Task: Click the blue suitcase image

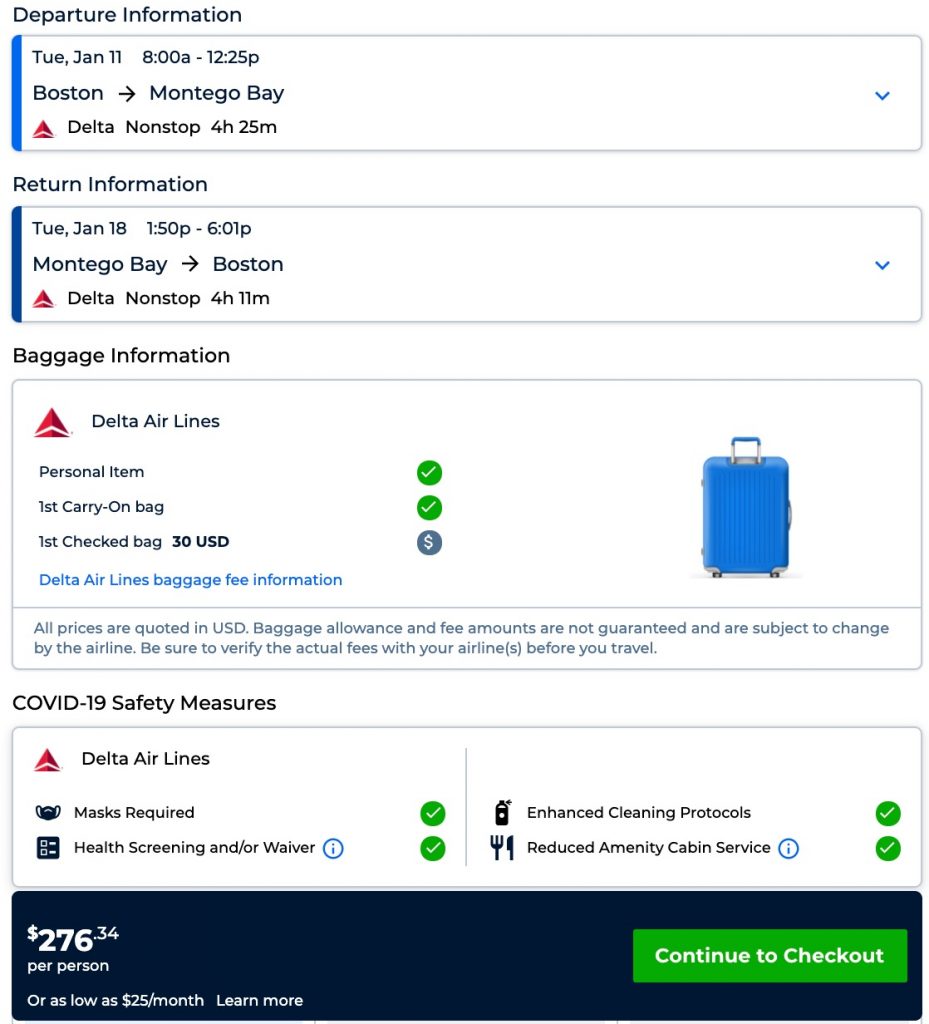Action: coord(745,508)
